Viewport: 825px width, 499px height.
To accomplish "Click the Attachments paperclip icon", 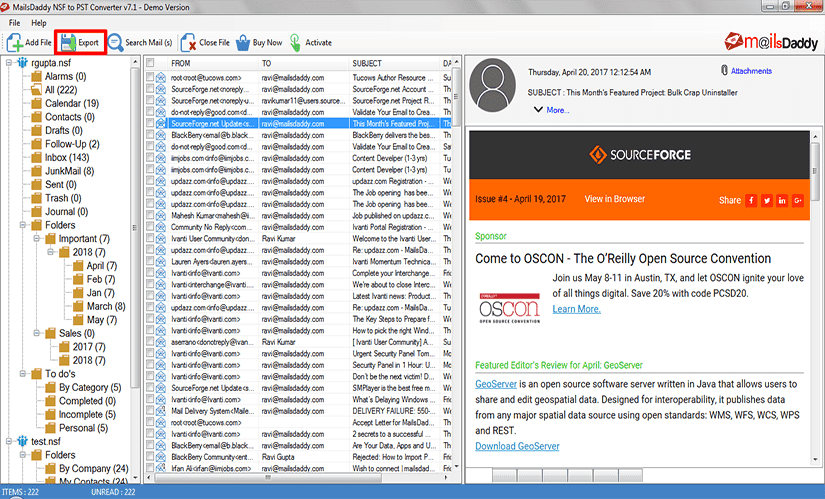I will pos(724,70).
